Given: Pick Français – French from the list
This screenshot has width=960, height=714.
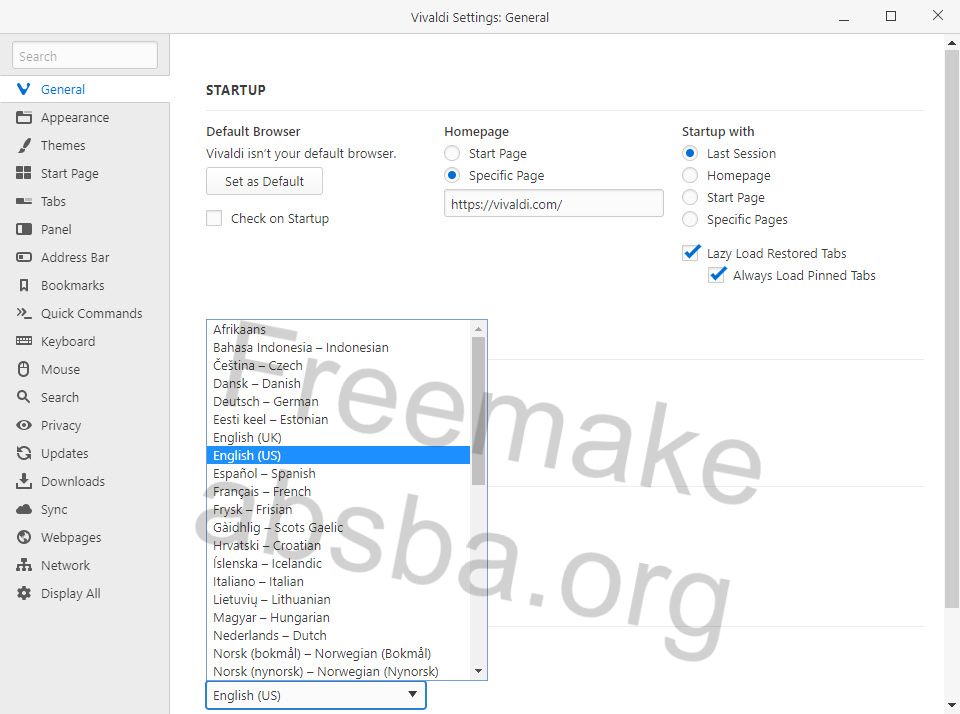Looking at the screenshot, I should point(339,492).
